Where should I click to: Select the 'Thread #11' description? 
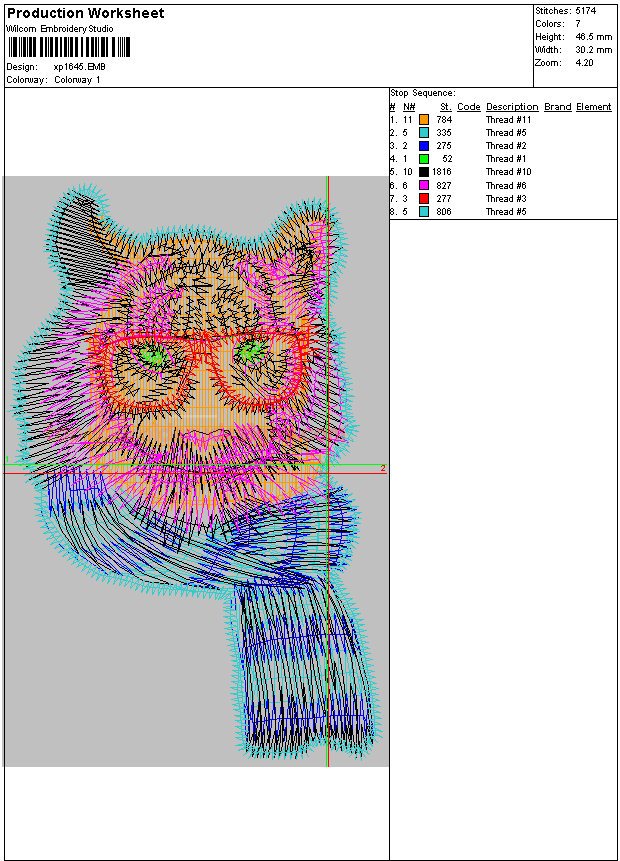click(x=509, y=119)
